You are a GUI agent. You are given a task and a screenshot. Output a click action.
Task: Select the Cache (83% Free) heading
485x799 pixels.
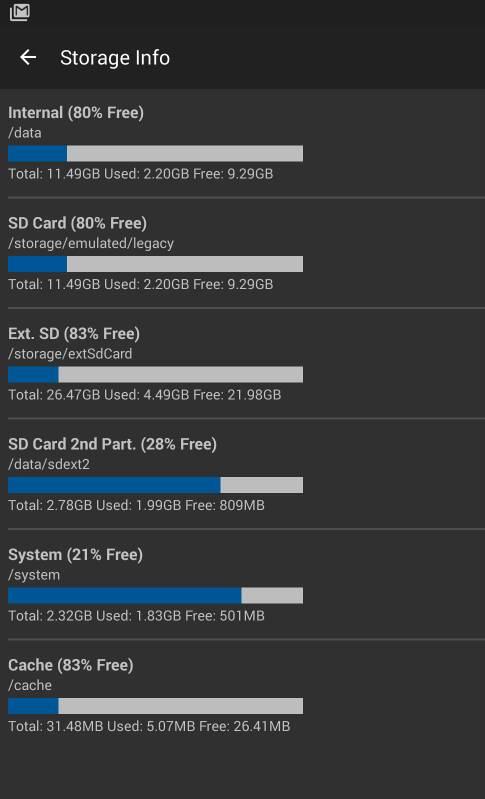coord(71,665)
